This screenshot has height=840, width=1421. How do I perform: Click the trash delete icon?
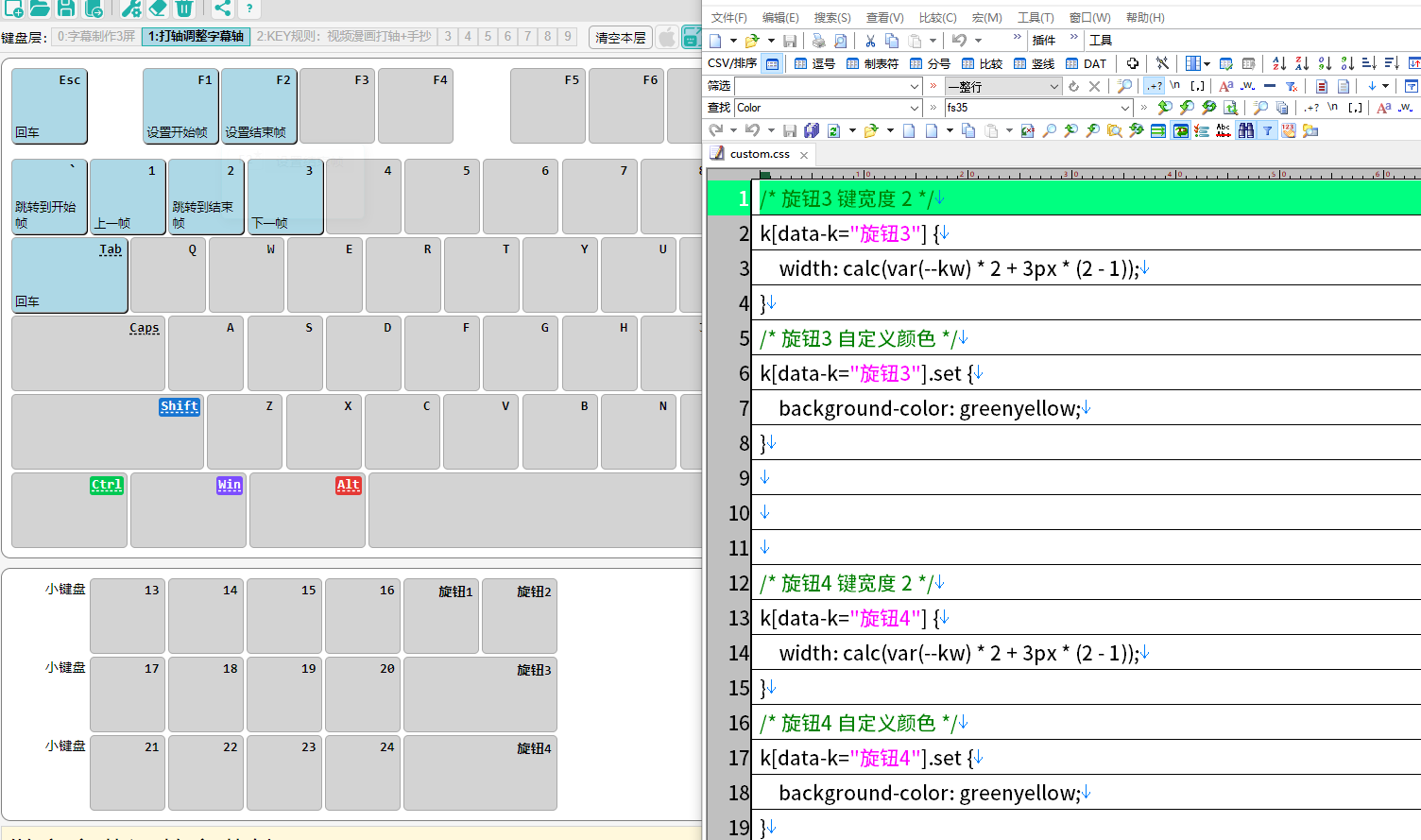184,9
